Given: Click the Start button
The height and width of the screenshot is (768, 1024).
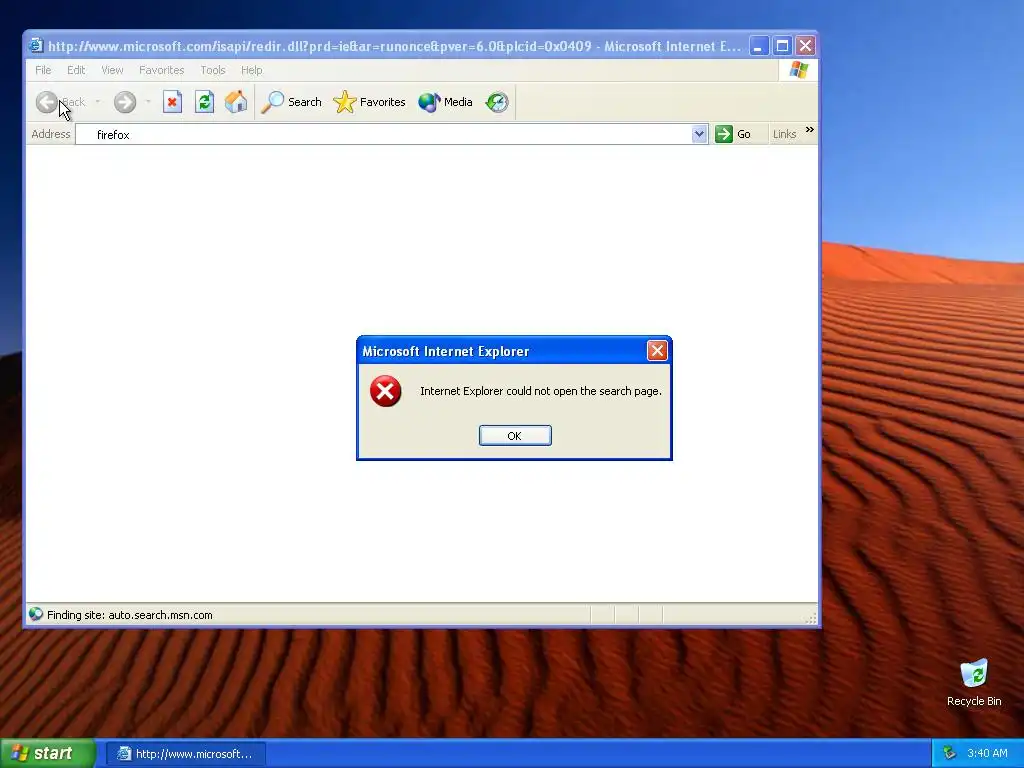Looking at the screenshot, I should 48,754.
